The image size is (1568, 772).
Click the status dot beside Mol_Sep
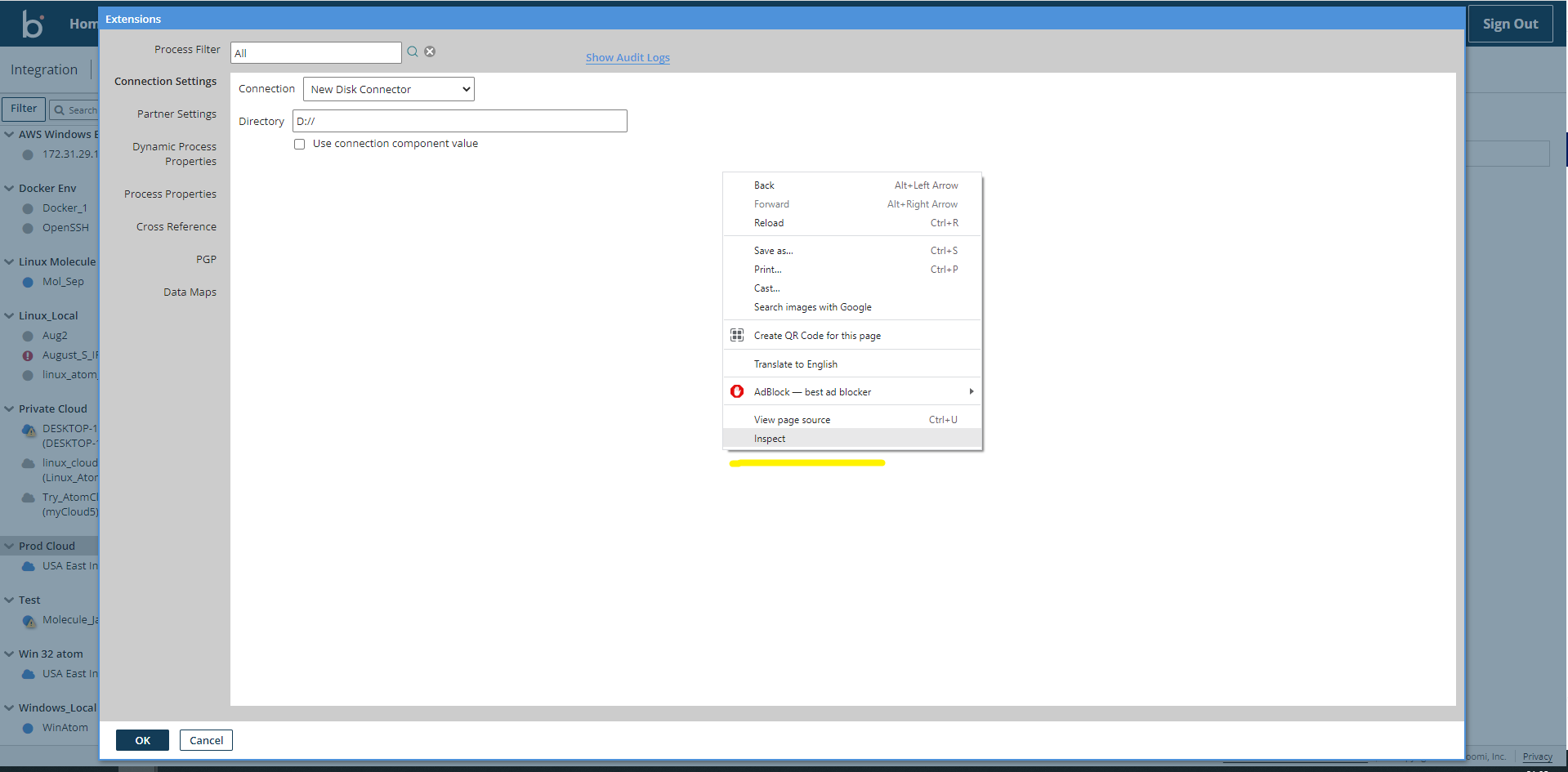click(x=29, y=281)
